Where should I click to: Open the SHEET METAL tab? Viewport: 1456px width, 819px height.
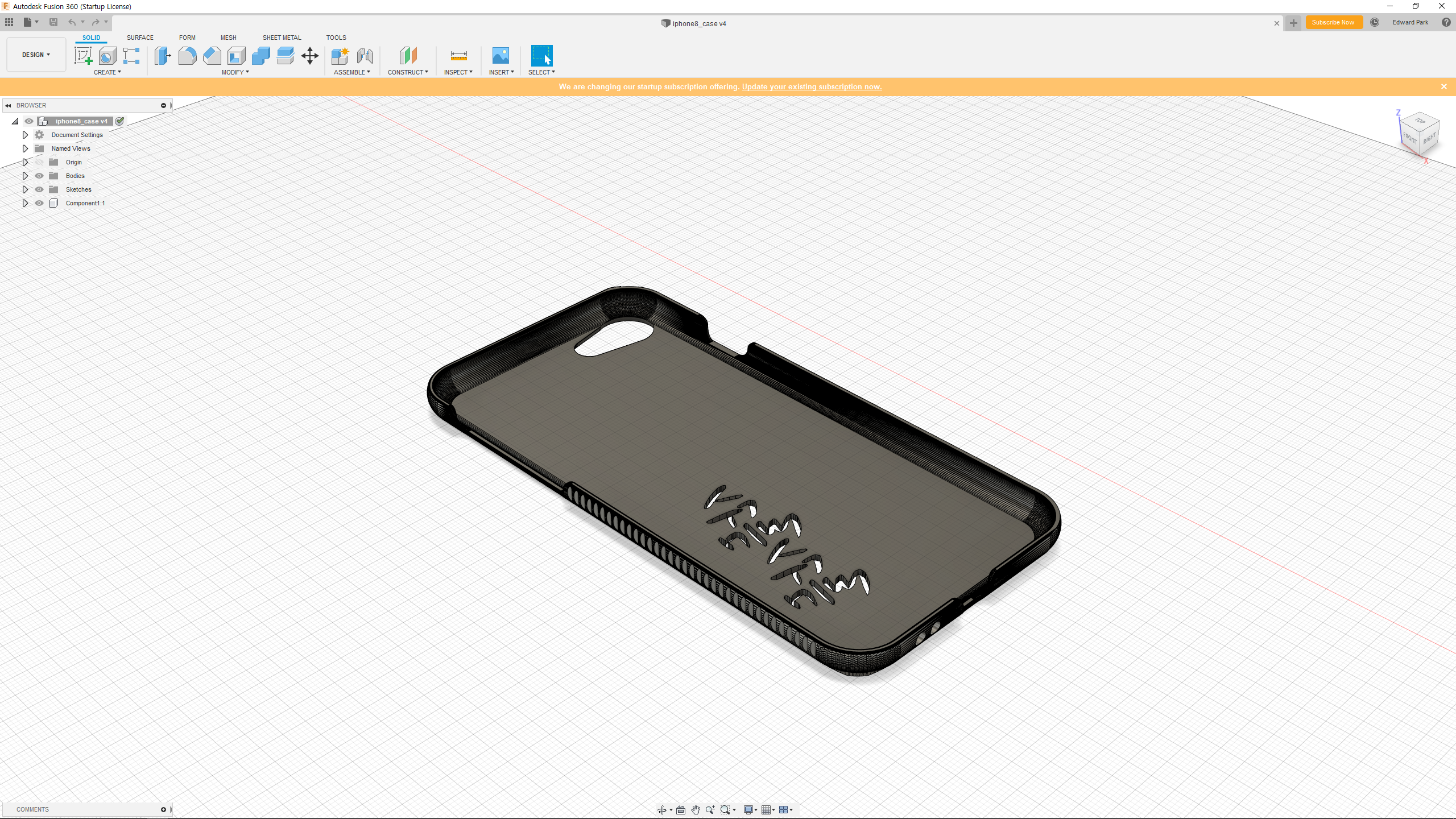coord(282,38)
